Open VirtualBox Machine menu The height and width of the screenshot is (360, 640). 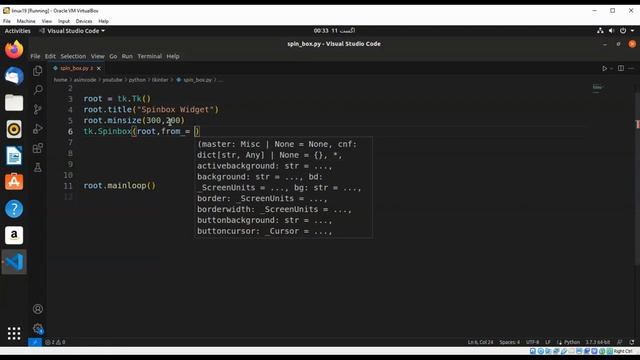click(26, 21)
